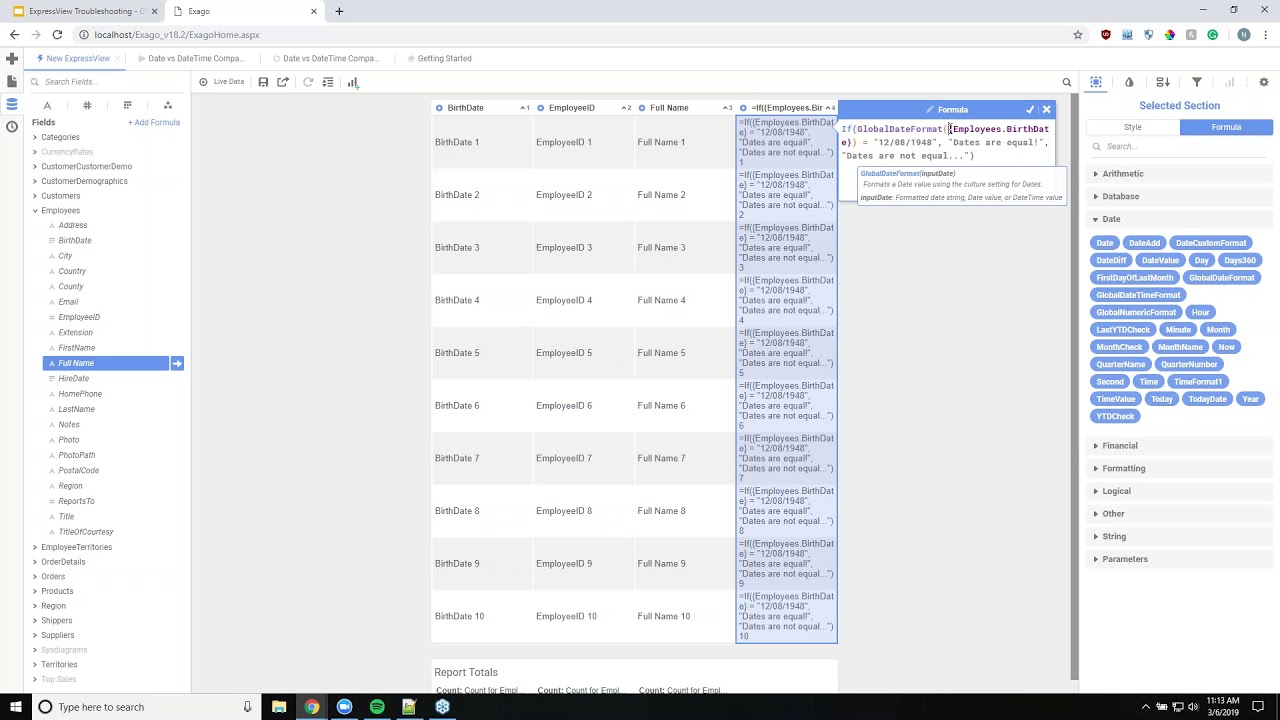Expand the Orders category in fields
The width and height of the screenshot is (1280, 720).
(x=35, y=576)
